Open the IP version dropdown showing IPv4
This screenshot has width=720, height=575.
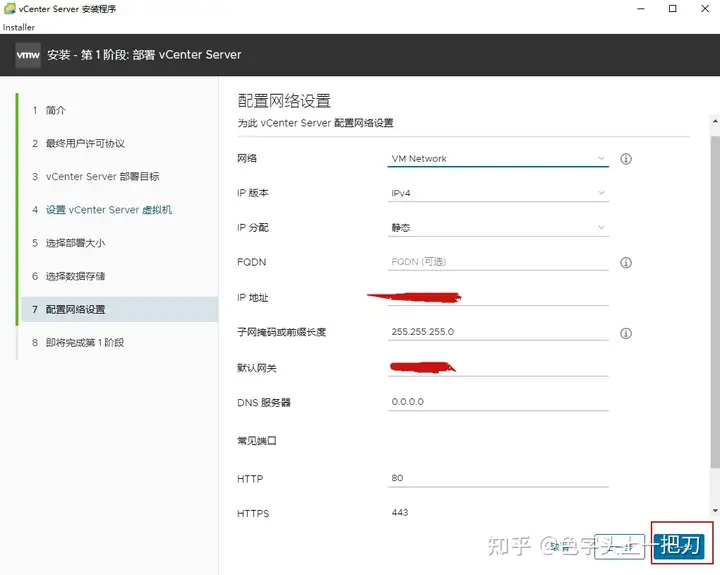[498, 193]
